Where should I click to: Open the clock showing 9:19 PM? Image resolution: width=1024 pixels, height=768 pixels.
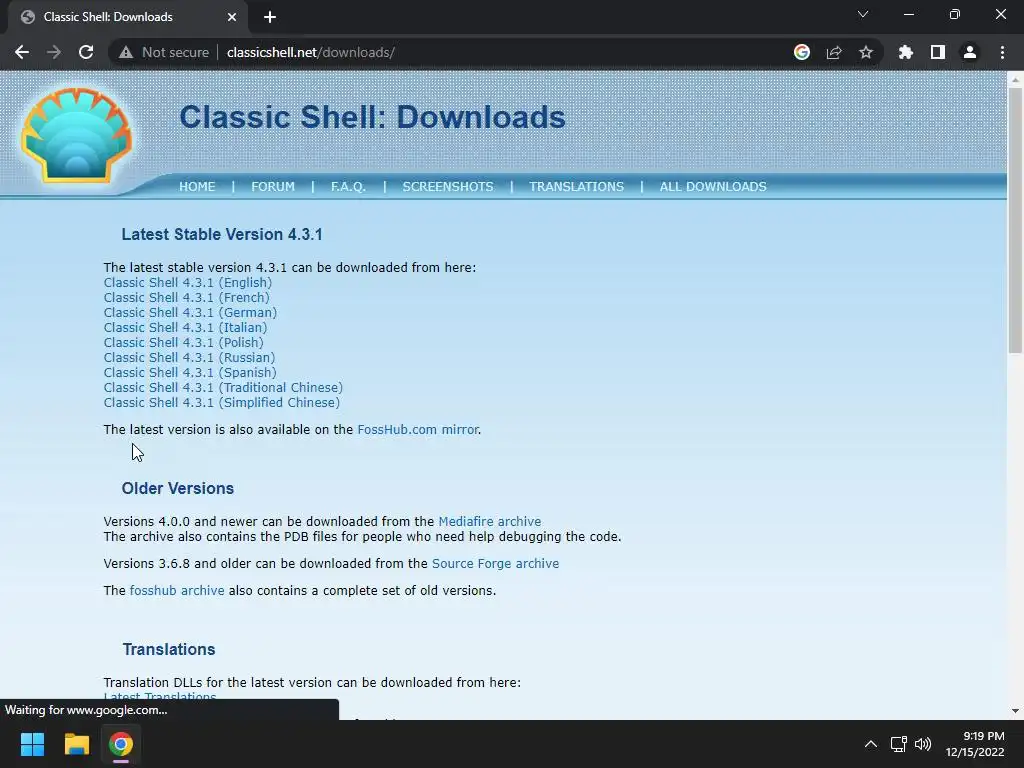974,744
